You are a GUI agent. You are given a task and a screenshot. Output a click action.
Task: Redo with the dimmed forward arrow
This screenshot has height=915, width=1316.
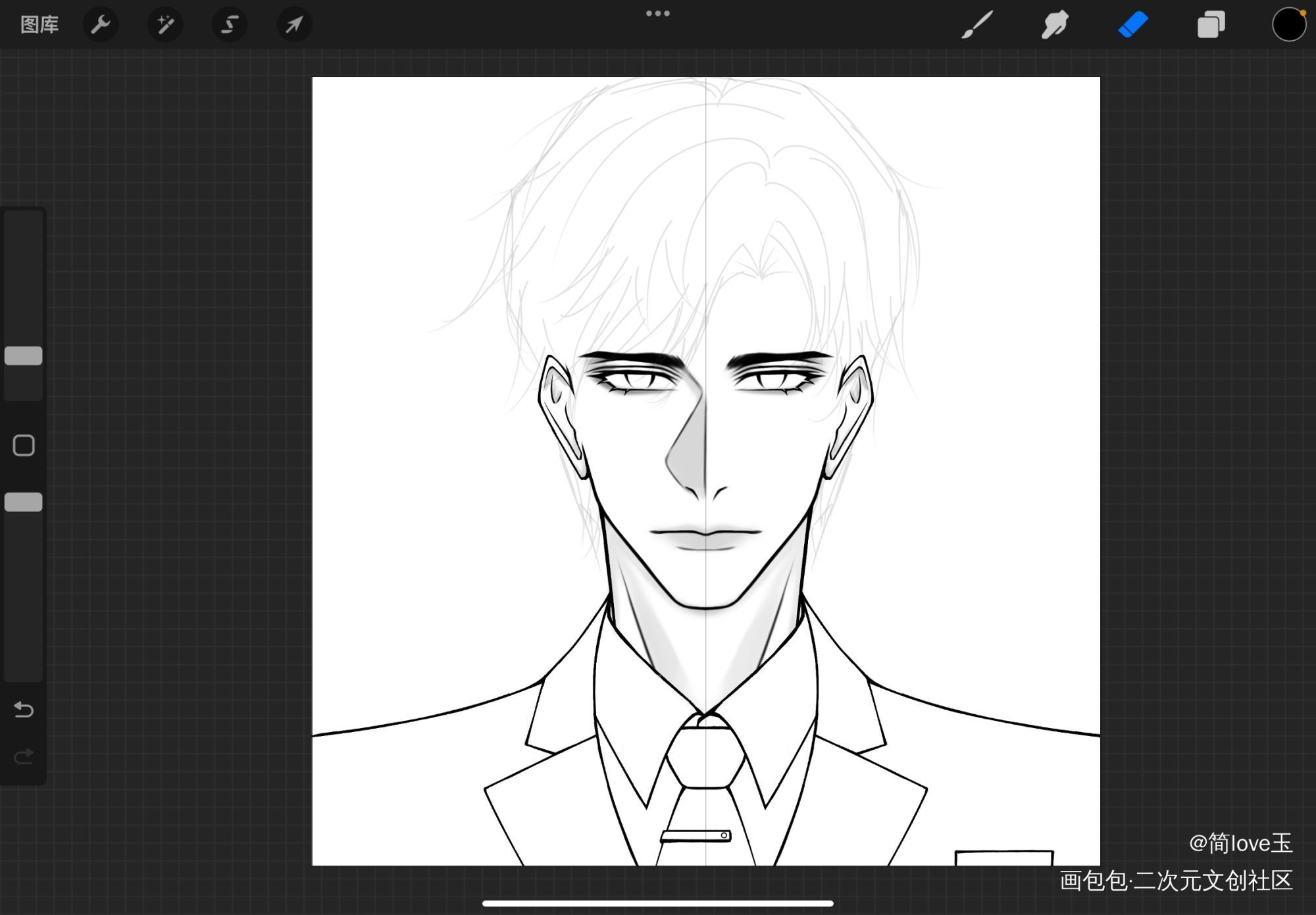click(x=24, y=756)
